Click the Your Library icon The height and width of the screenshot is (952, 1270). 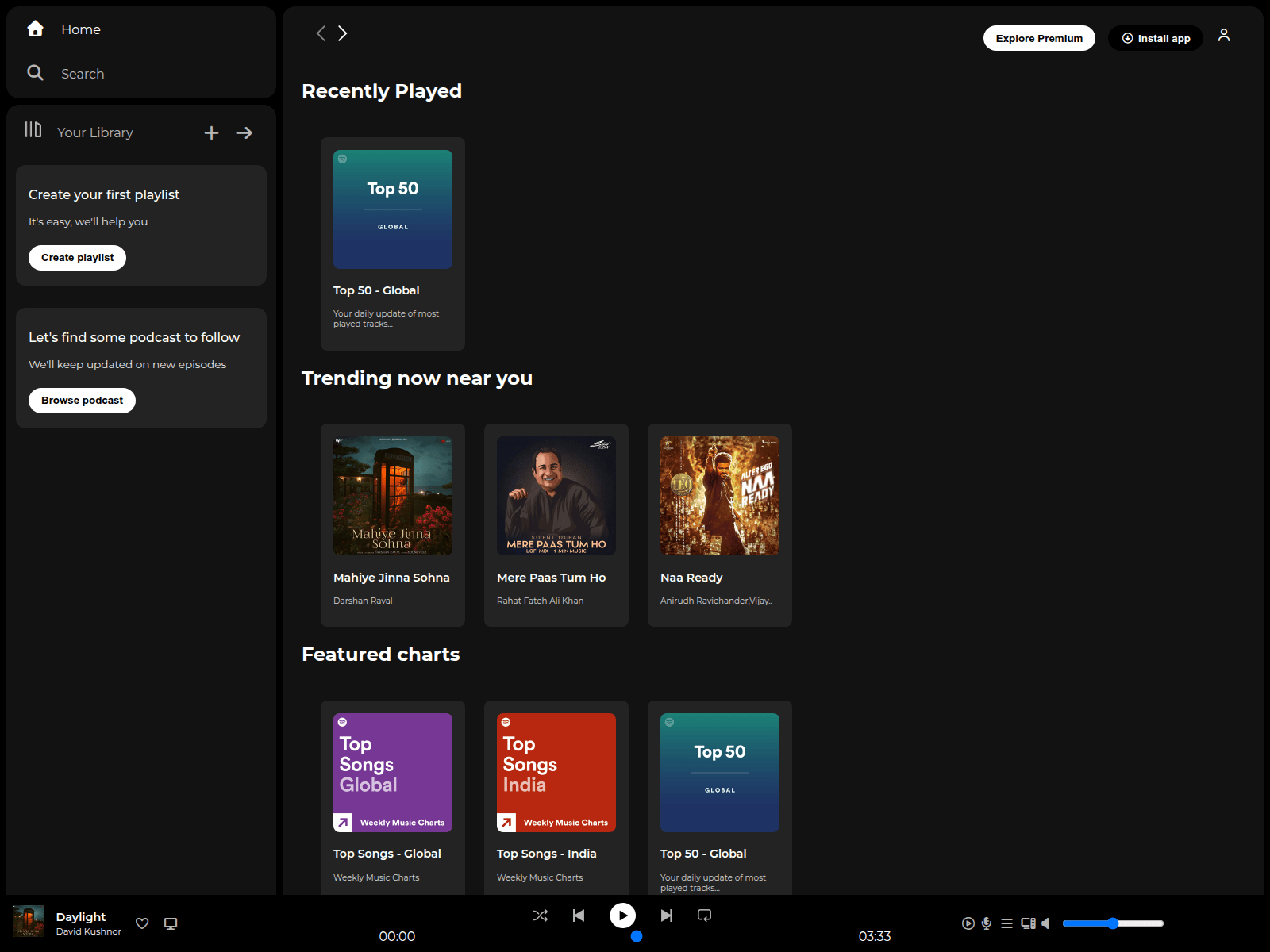(33, 129)
